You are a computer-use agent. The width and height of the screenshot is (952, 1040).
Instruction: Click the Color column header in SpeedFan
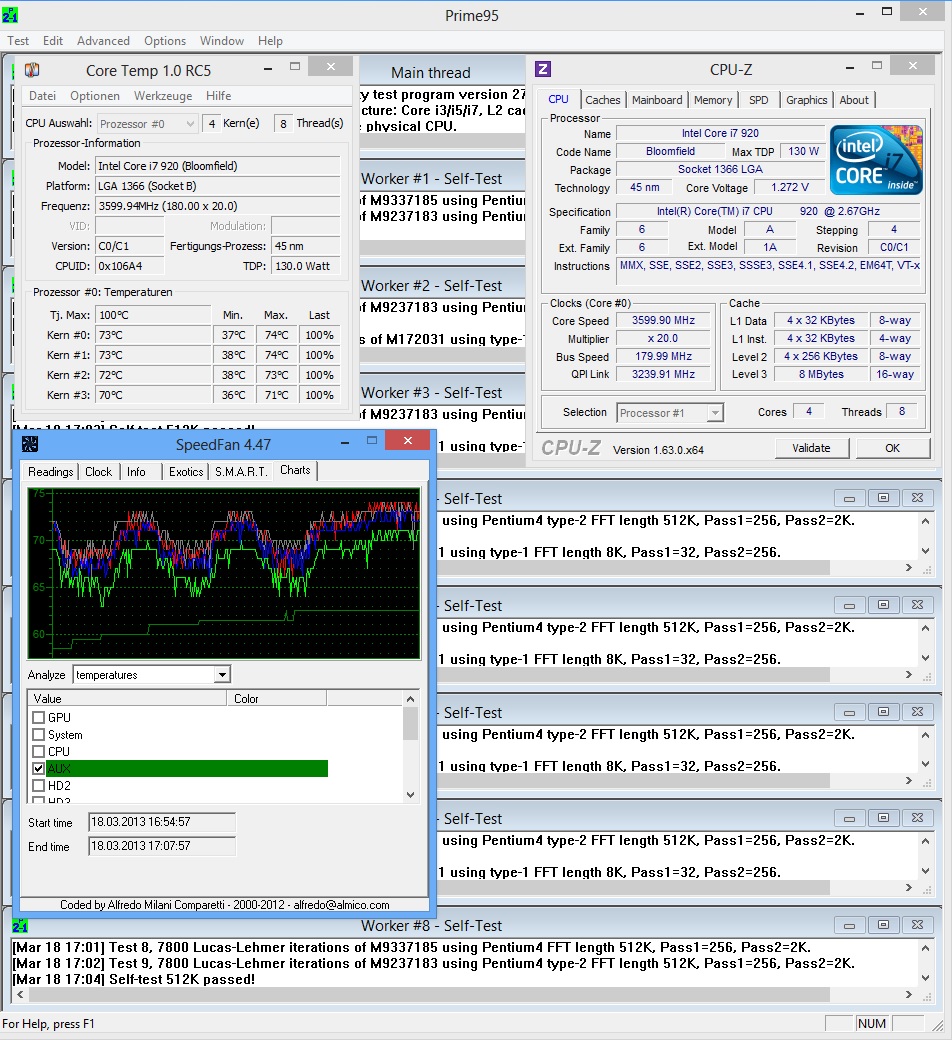pyautogui.click(x=277, y=698)
